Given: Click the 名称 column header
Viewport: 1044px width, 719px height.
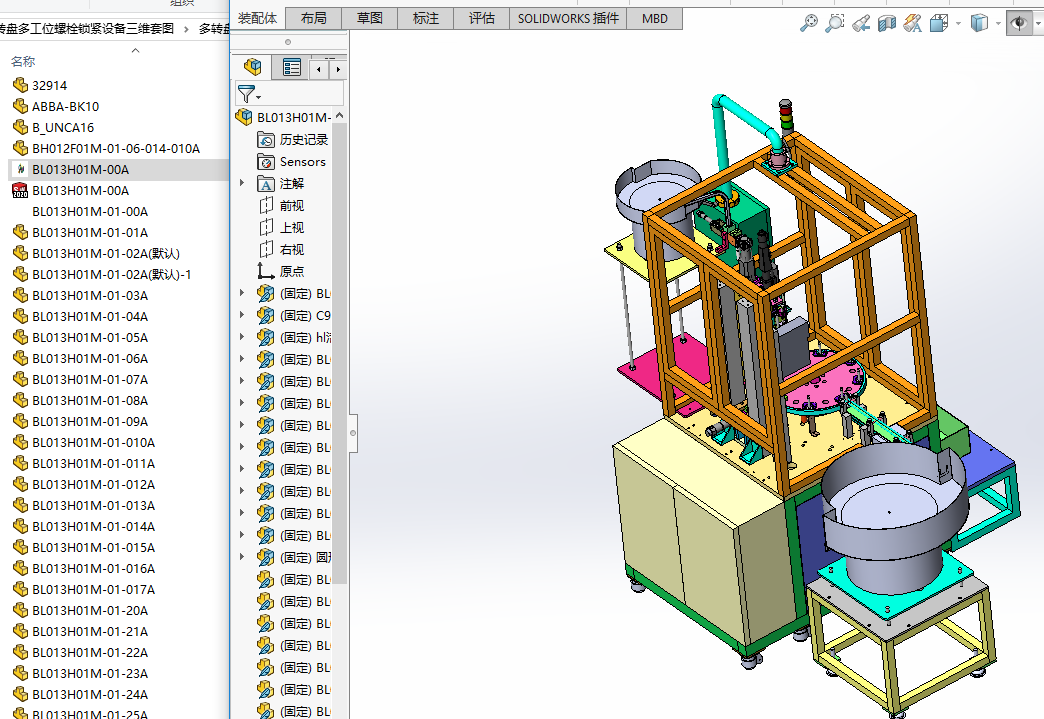Looking at the screenshot, I should tap(23, 62).
